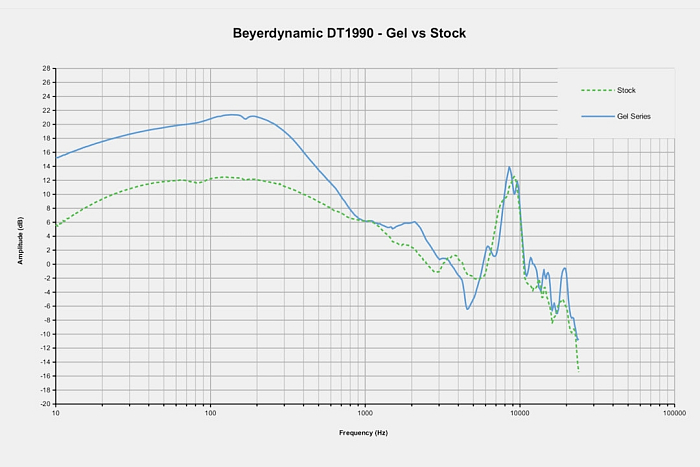Image resolution: width=700 pixels, height=467 pixels.
Task: Click the blue curve's highest treble peak
Action: (509, 167)
